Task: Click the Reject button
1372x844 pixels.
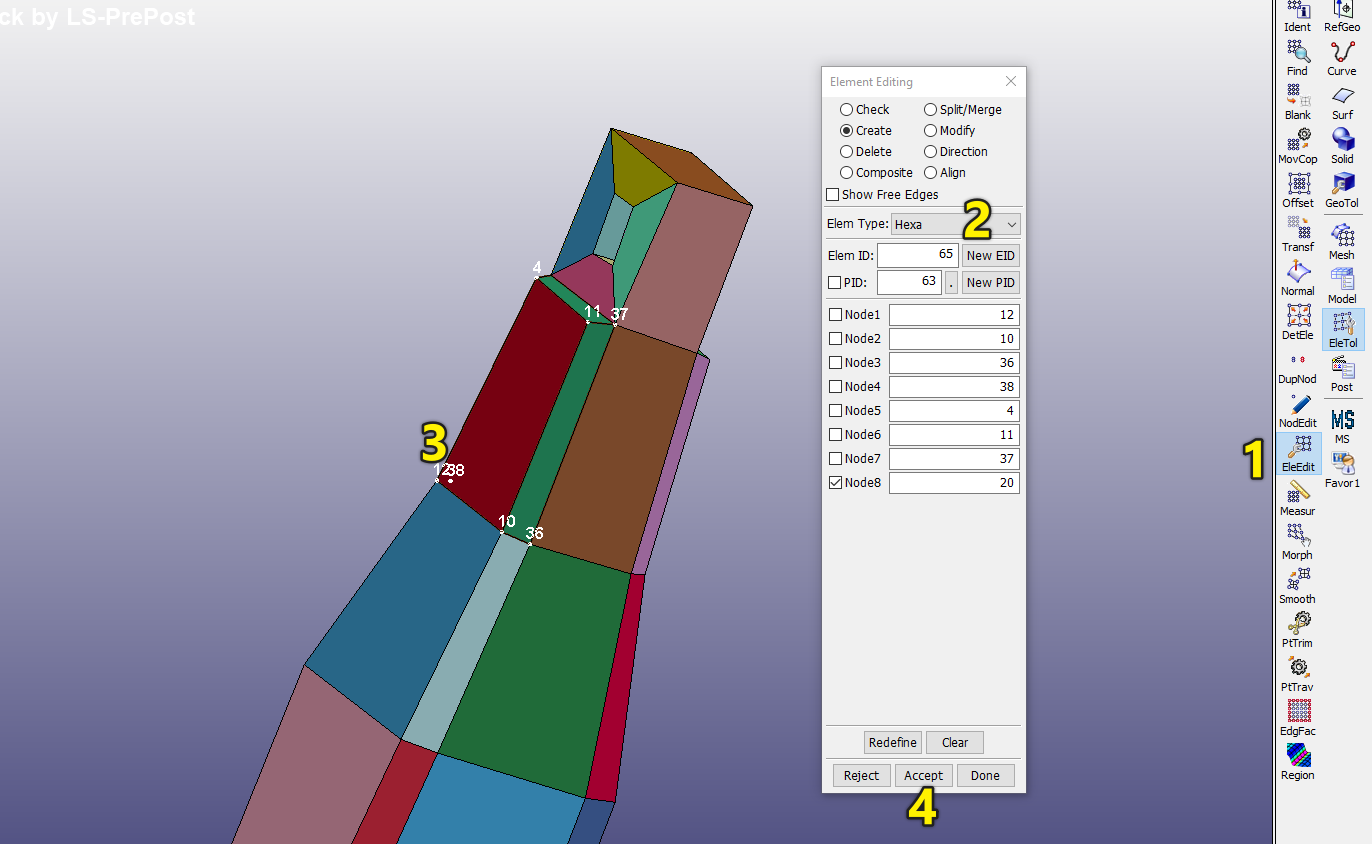Action: tap(861, 776)
